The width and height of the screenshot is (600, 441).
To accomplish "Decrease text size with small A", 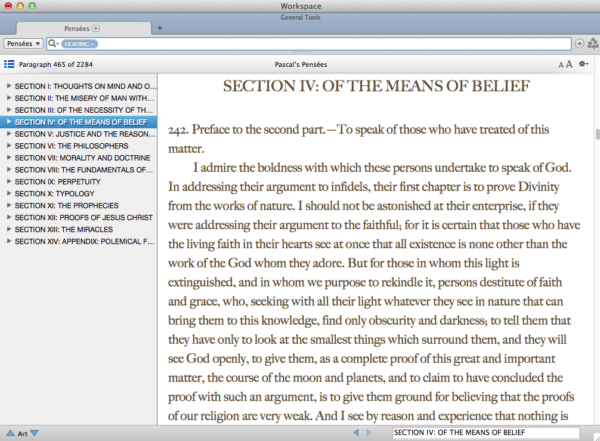I will coord(561,65).
